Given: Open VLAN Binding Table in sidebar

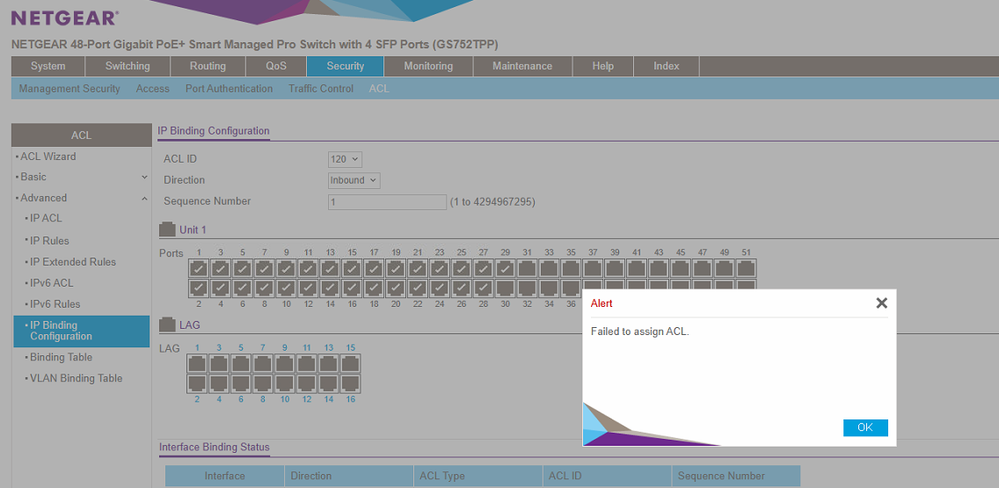Looking at the screenshot, I should [x=76, y=378].
